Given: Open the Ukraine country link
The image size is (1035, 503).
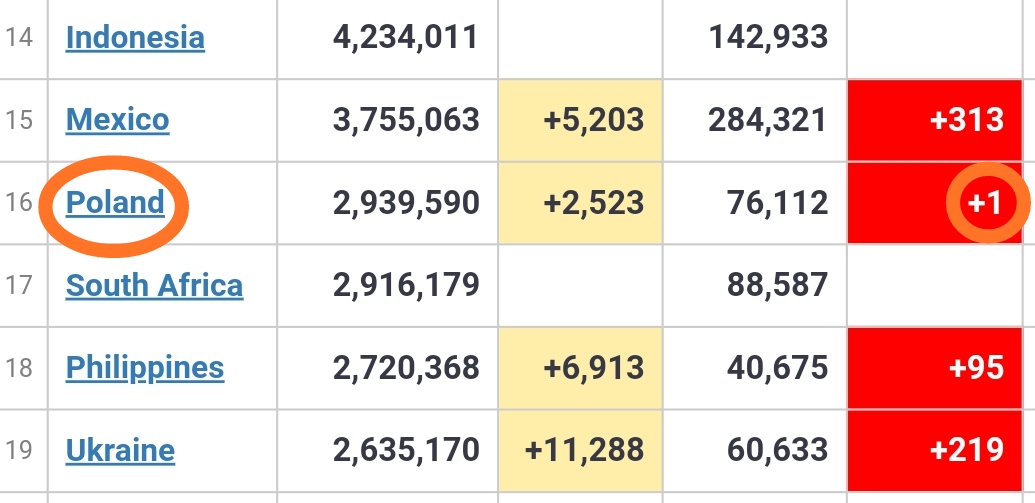Looking at the screenshot, I should [x=120, y=450].
